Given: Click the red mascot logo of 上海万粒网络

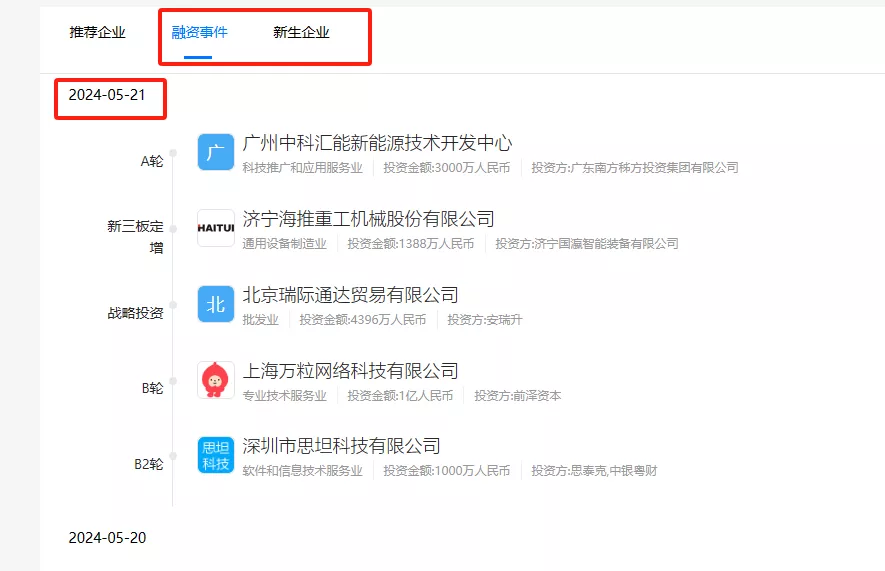Looking at the screenshot, I should click(216, 380).
